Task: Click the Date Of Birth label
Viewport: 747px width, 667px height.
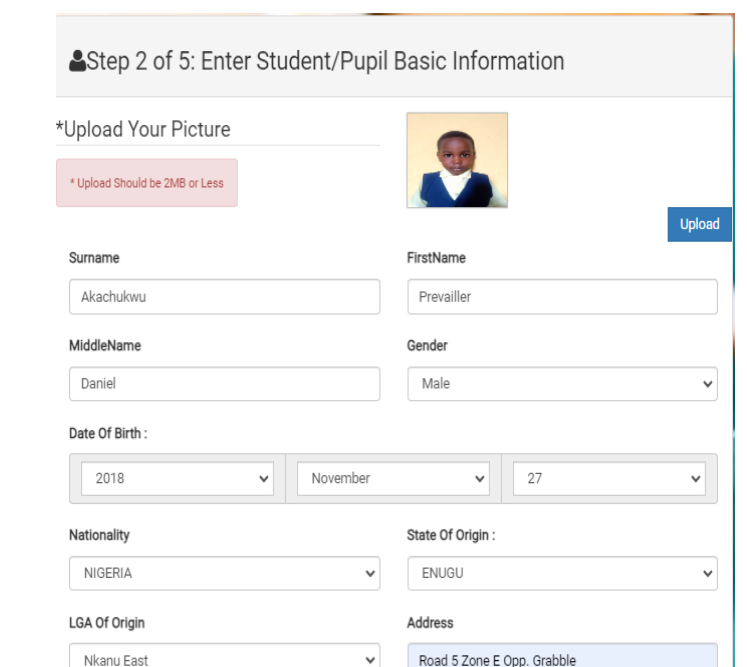Action: [x=108, y=433]
